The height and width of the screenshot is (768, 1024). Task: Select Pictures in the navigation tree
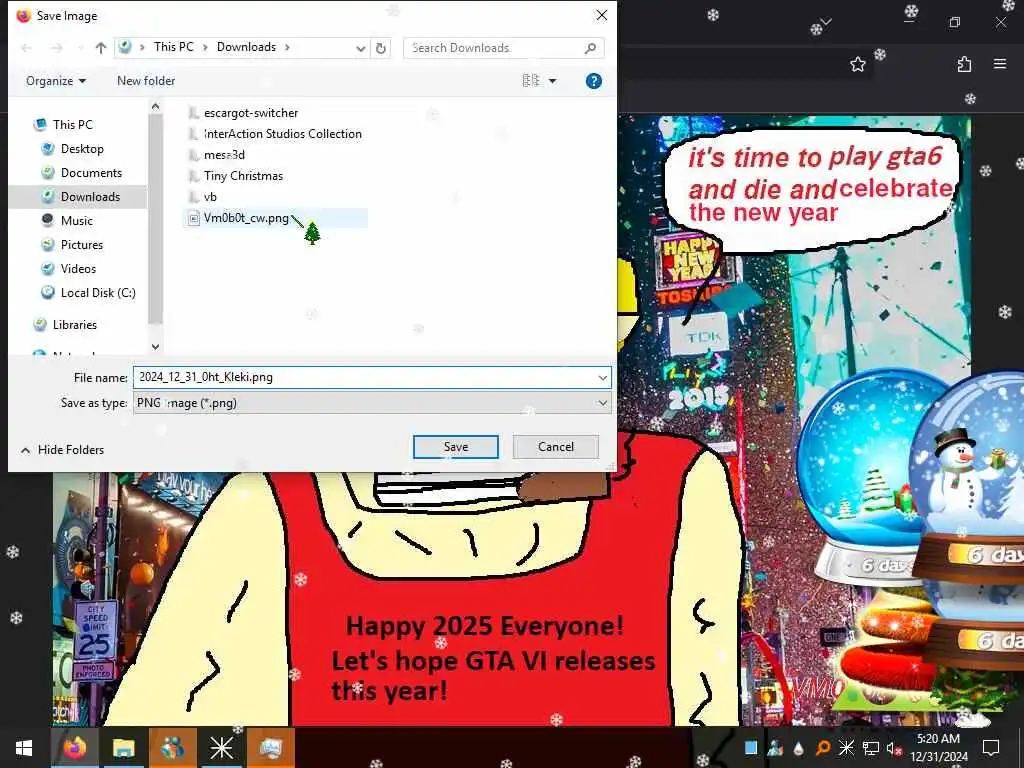click(82, 245)
